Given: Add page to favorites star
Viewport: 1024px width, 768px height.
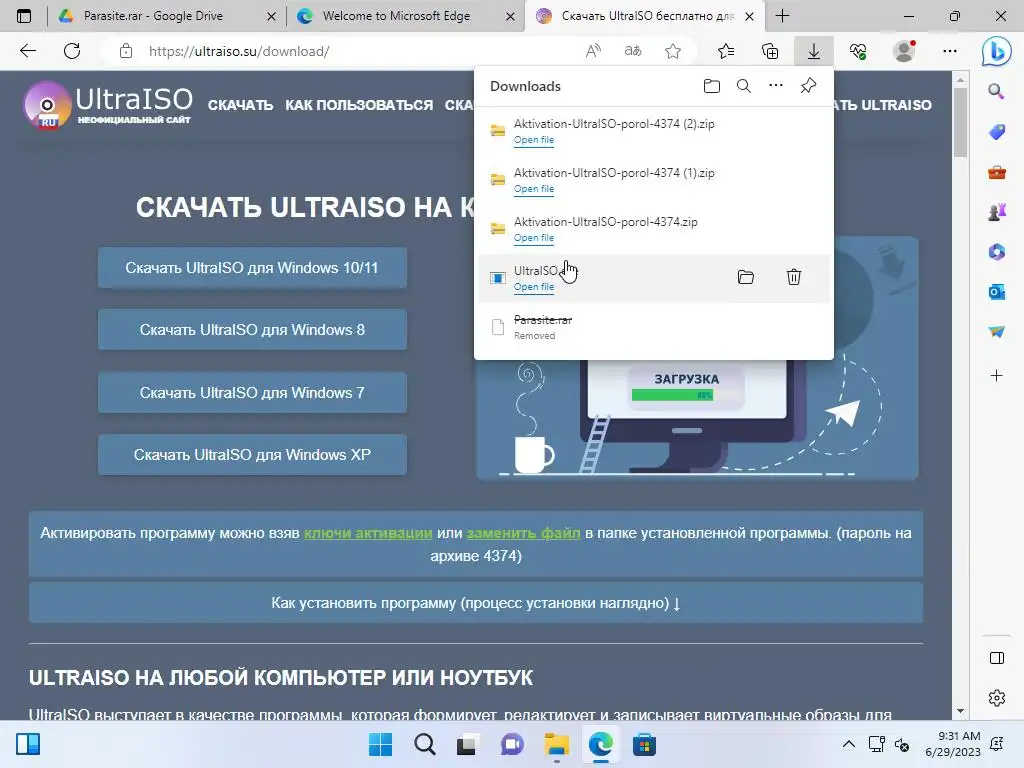Looking at the screenshot, I should (673, 51).
